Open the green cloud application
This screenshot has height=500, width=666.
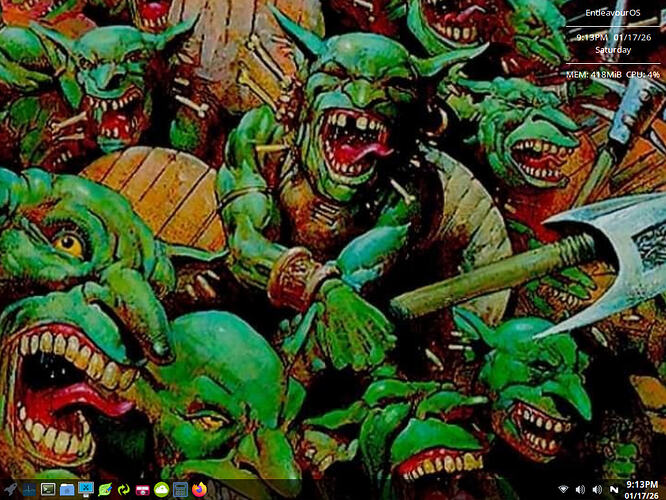point(161,489)
